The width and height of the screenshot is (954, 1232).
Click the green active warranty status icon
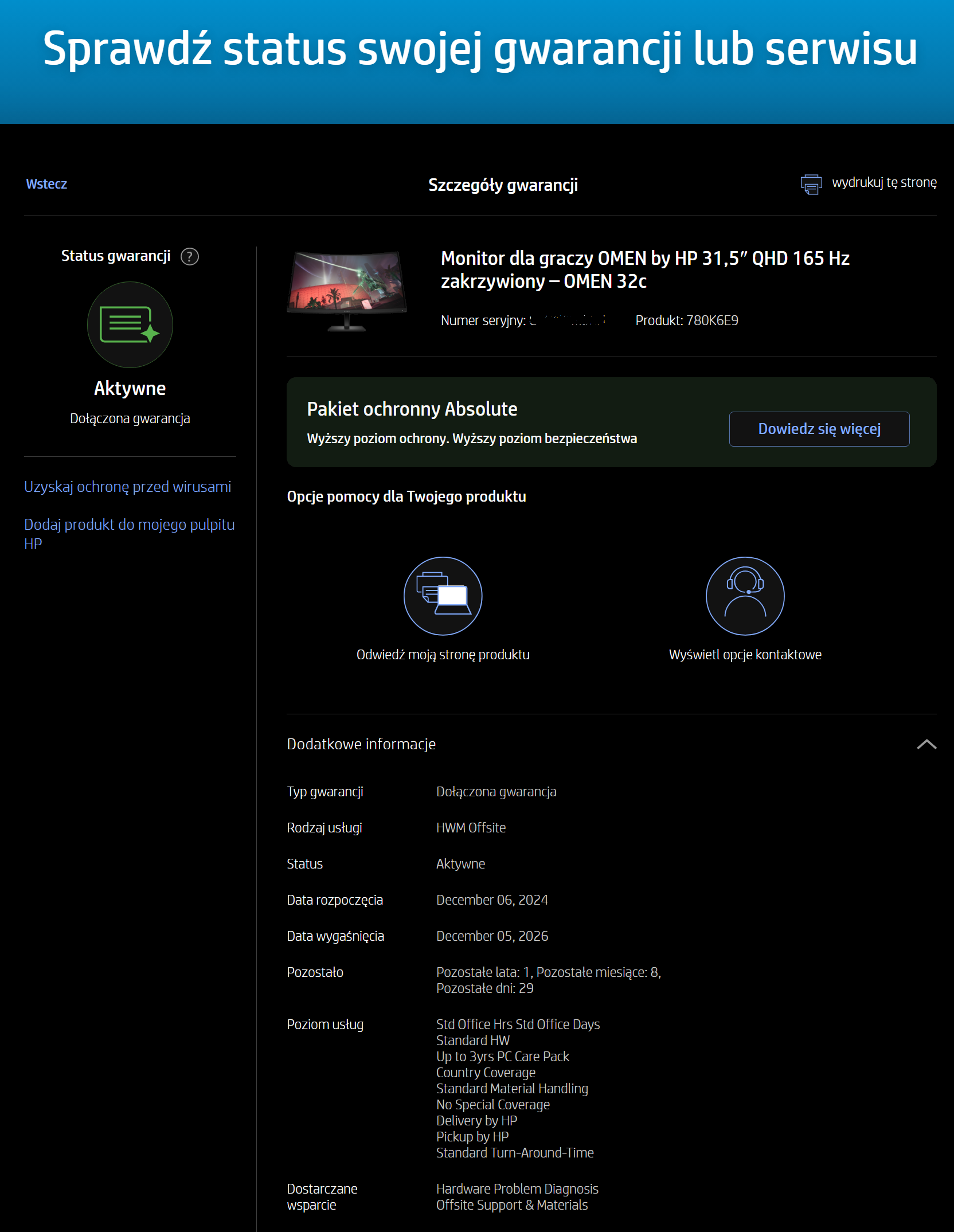(130, 324)
